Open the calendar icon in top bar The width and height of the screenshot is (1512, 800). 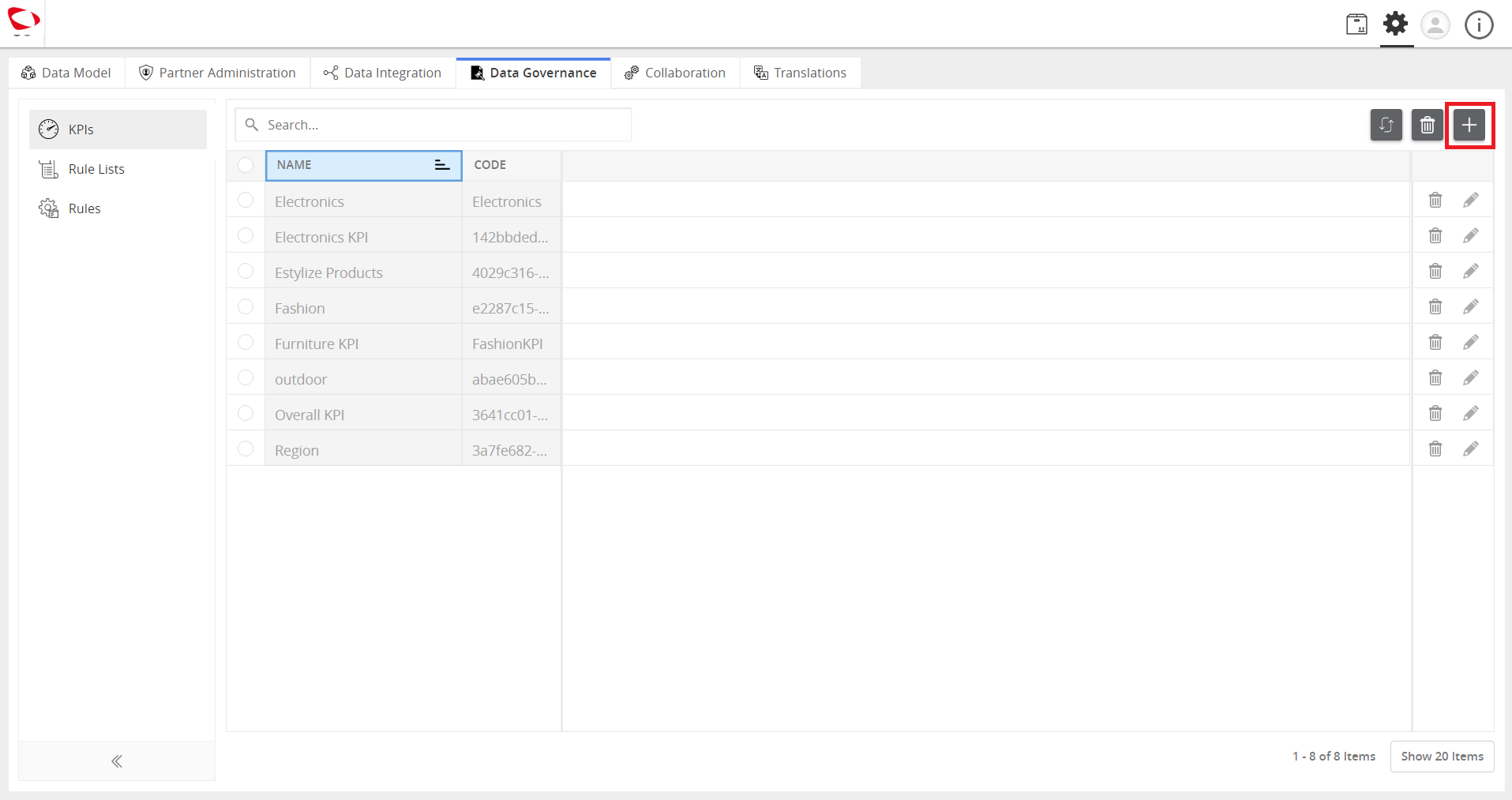click(x=1356, y=24)
